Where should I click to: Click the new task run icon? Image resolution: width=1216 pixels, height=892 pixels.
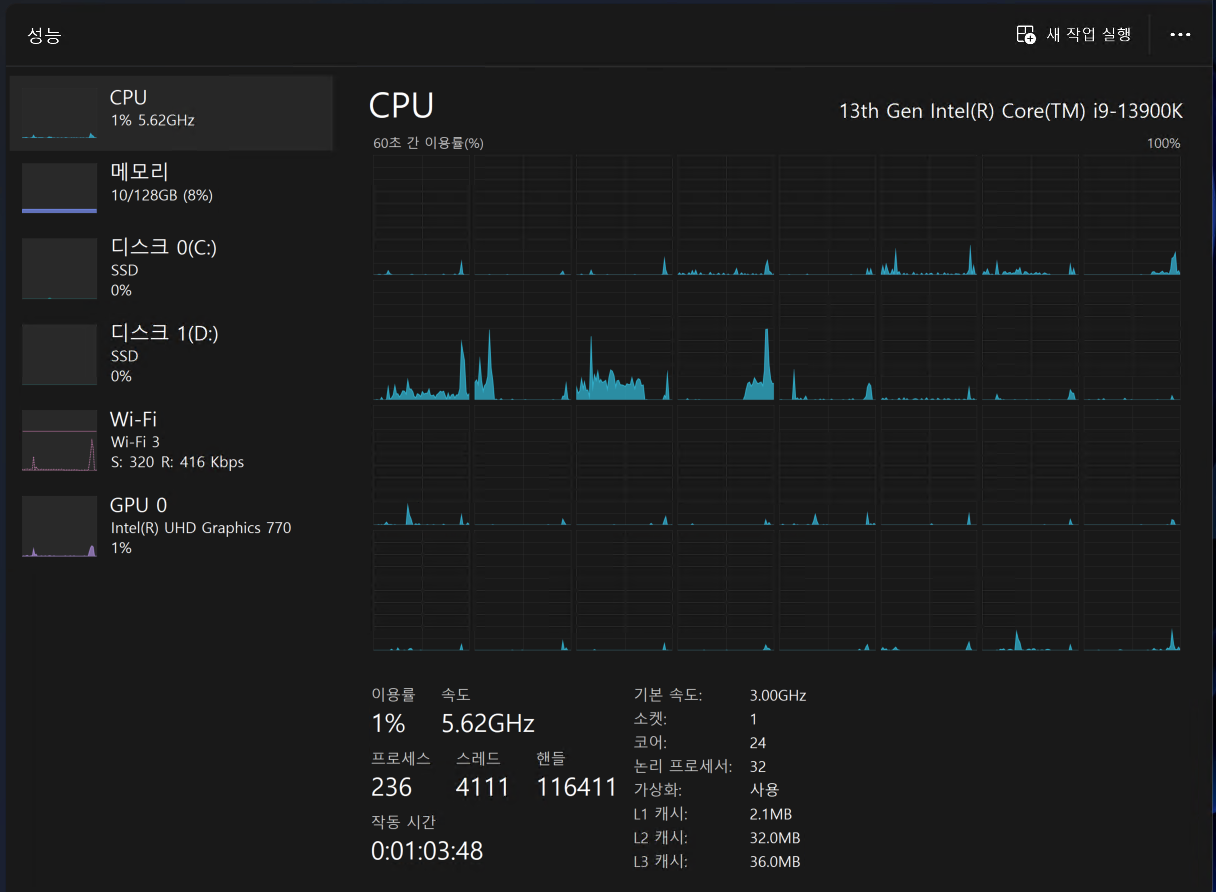pos(1026,35)
